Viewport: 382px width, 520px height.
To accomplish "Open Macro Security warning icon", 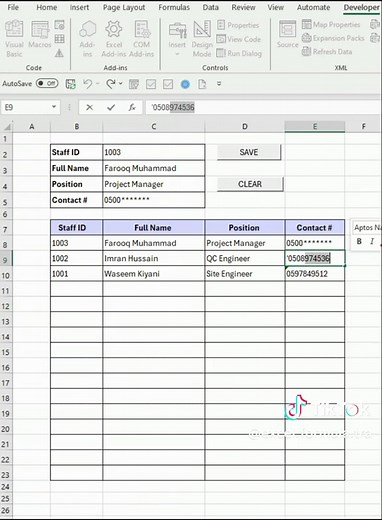I will [x=59, y=53].
